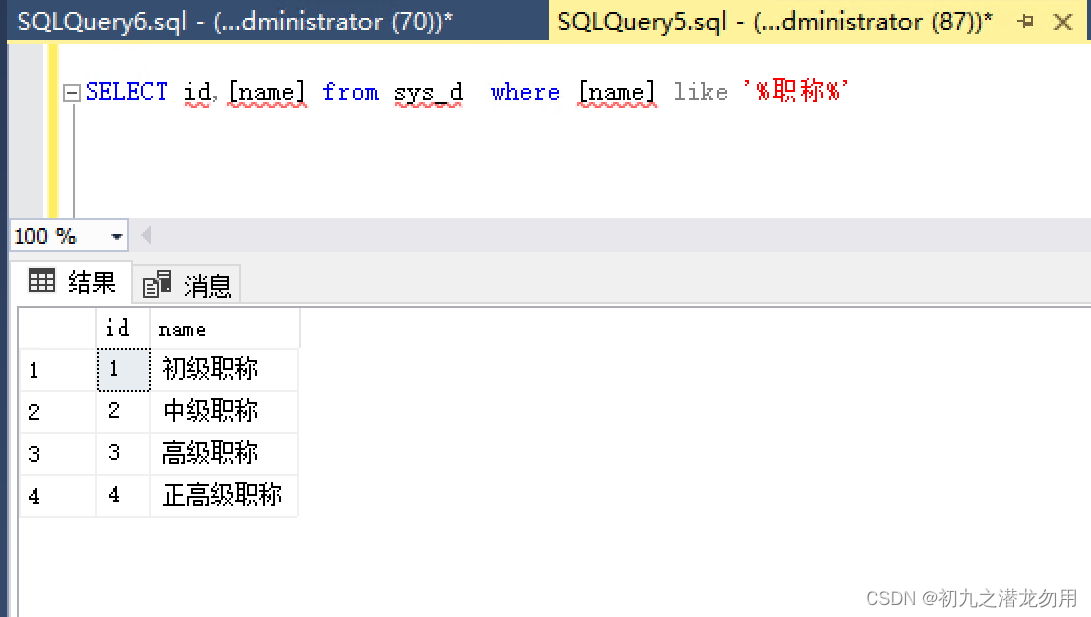The image size is (1091, 617).
Task: Click the messages tab icon
Action: tap(157, 285)
